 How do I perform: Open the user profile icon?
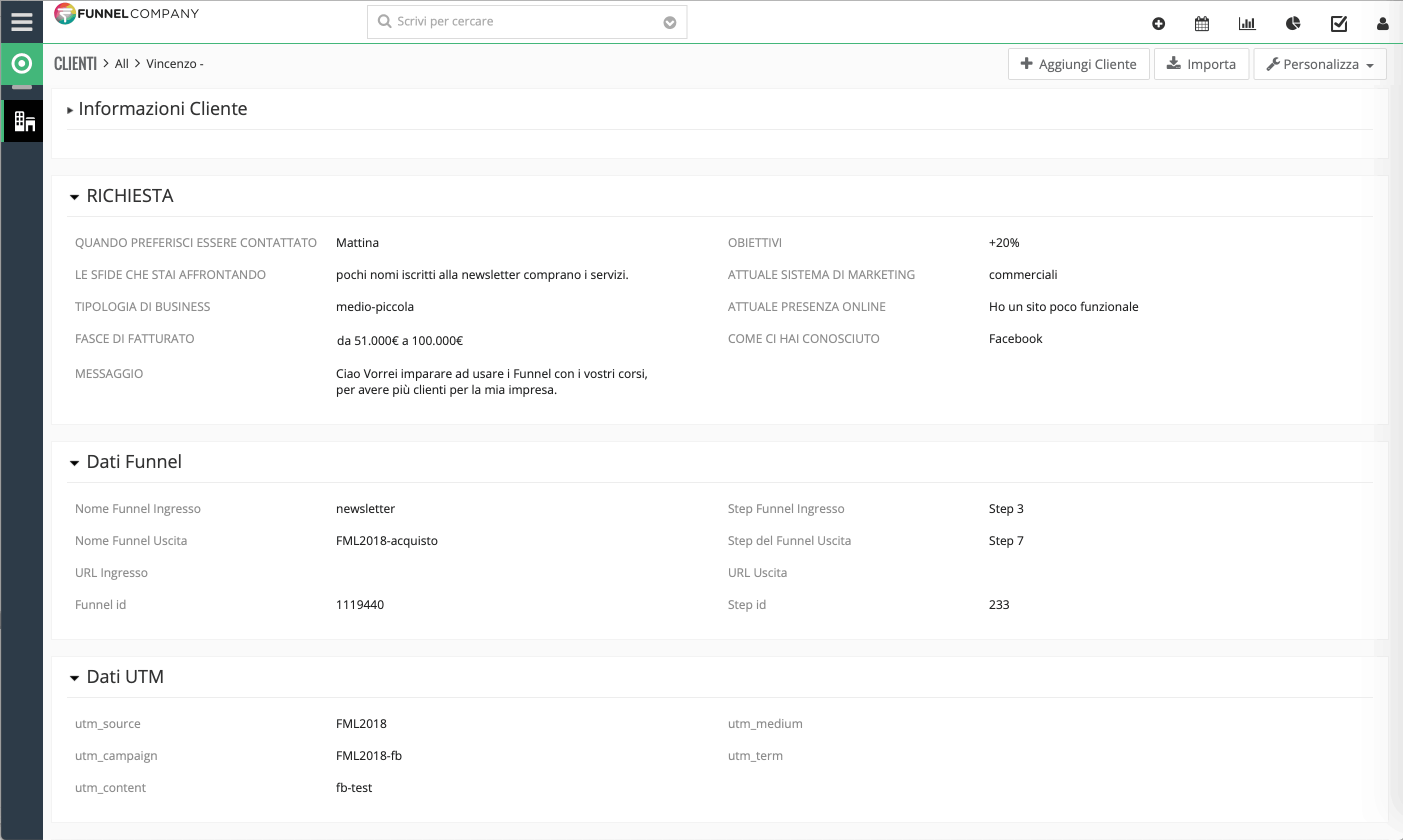tap(1382, 23)
